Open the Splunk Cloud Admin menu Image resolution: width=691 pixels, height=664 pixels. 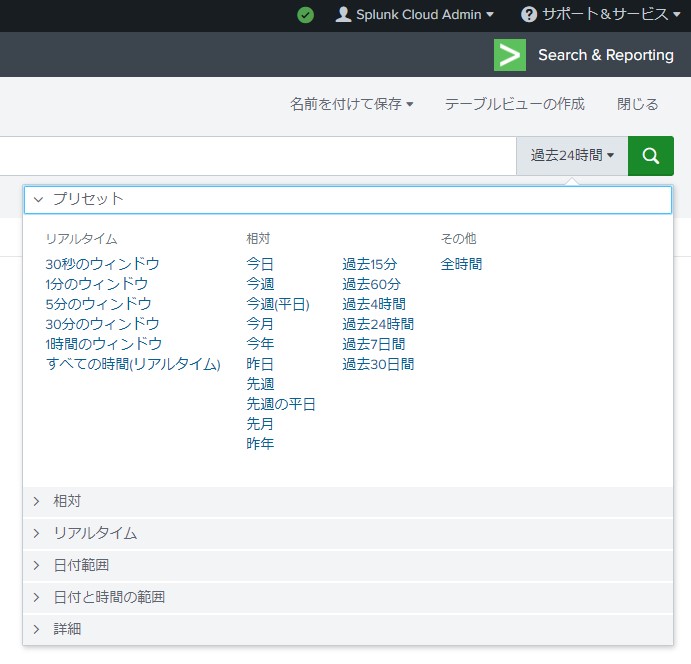(414, 15)
